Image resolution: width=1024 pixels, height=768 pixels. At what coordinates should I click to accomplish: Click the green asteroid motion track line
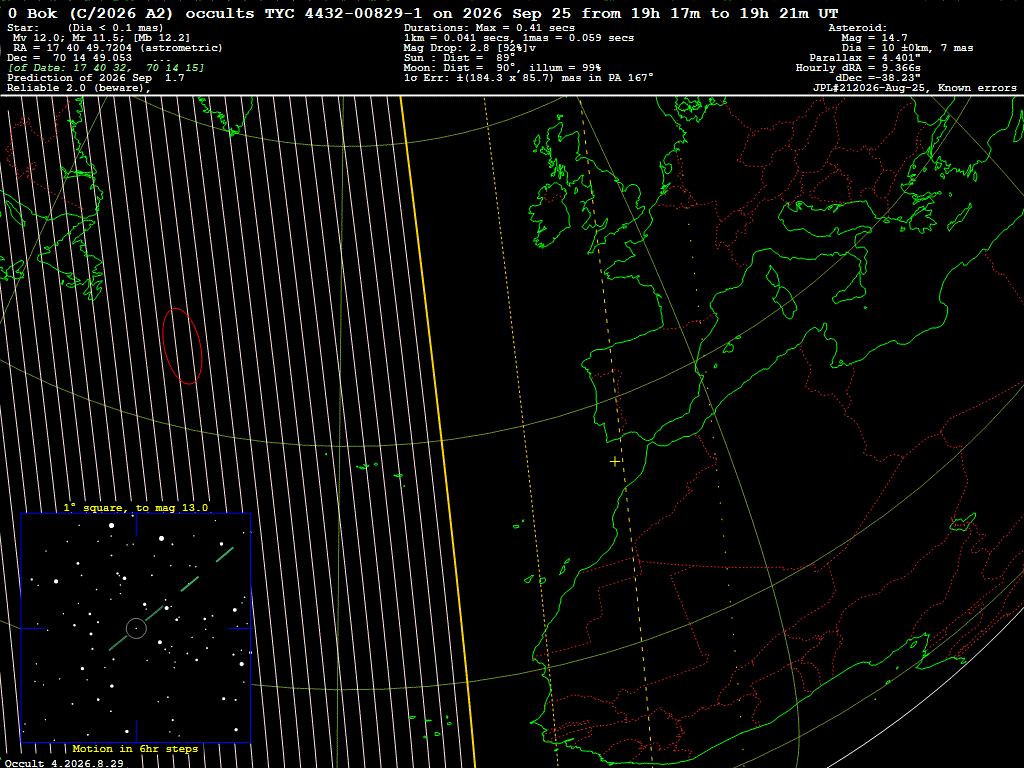click(171, 600)
